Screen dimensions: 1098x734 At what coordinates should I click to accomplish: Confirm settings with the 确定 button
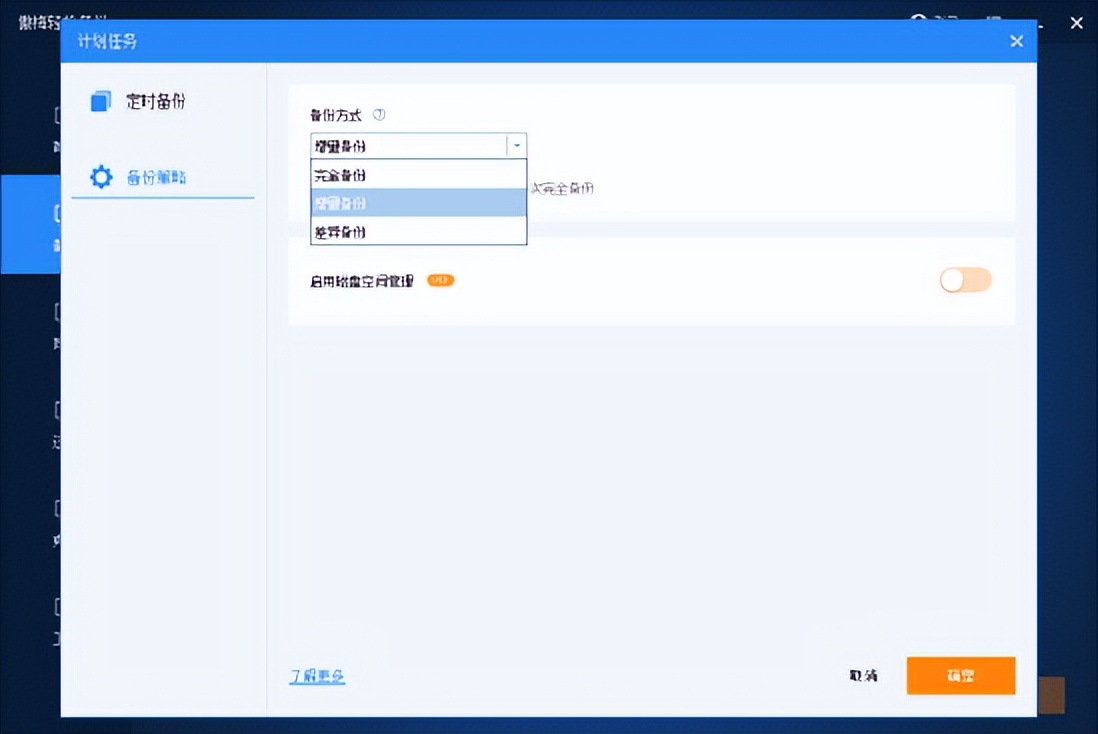[960, 676]
